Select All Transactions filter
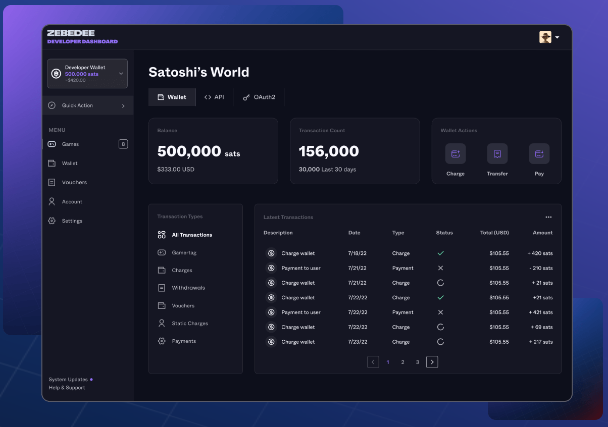 coord(192,235)
